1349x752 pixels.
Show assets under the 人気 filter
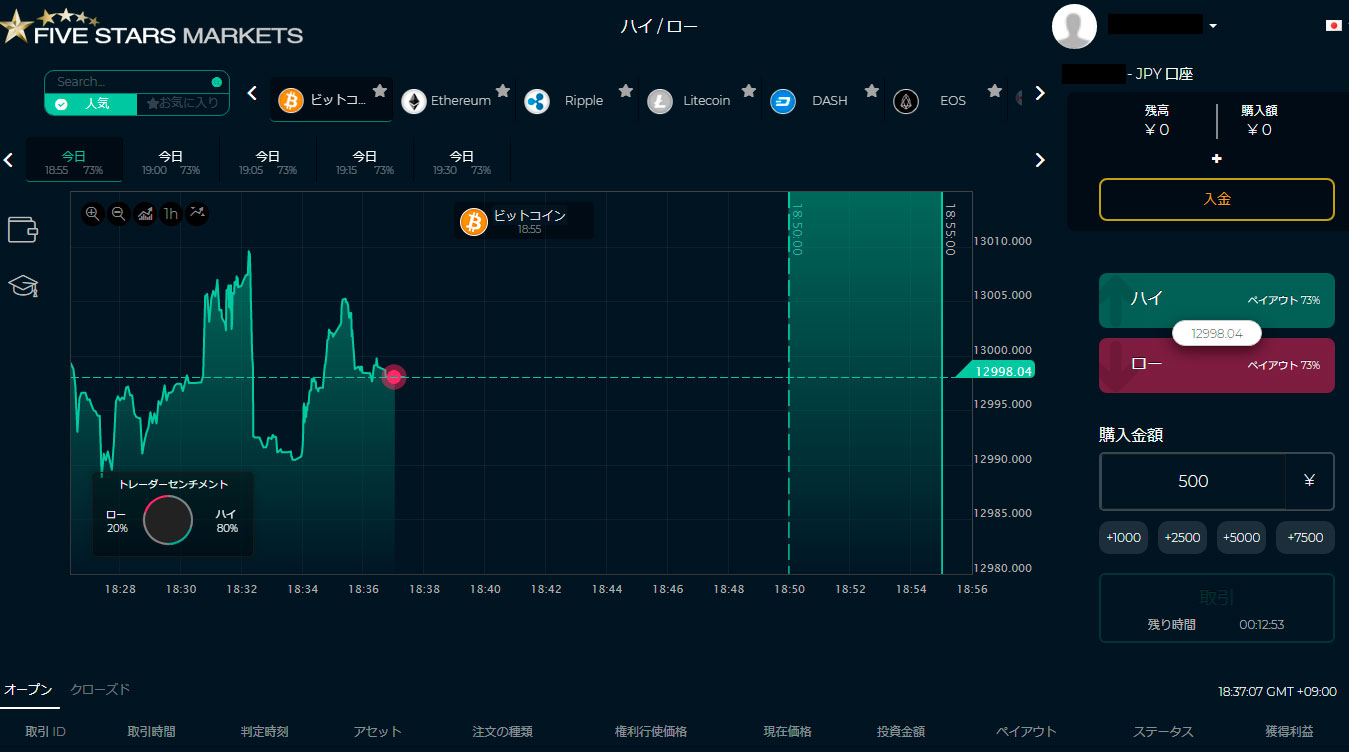click(91, 104)
